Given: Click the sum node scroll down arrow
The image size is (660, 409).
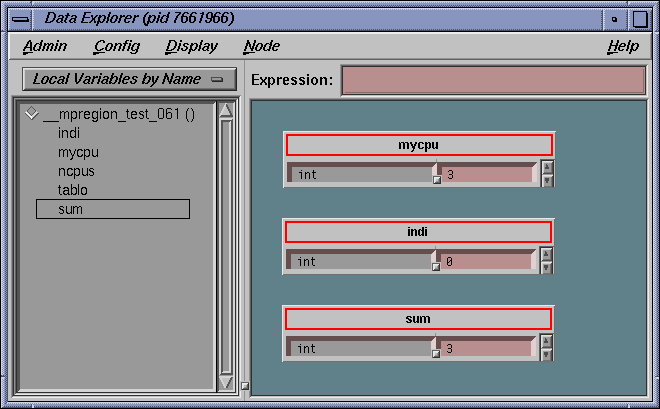Looking at the screenshot, I should (546, 354).
